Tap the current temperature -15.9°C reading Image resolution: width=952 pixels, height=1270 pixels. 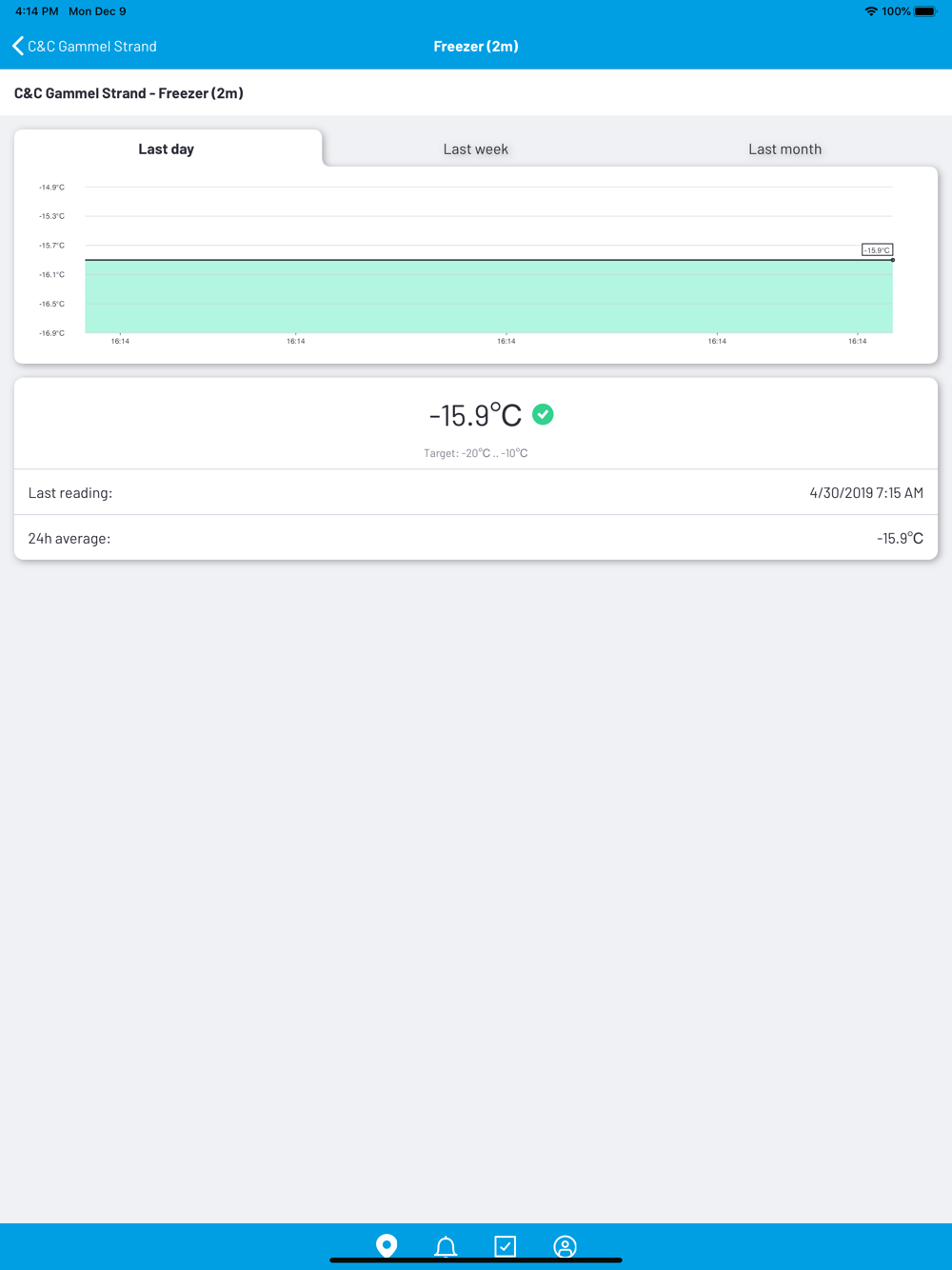tap(475, 415)
